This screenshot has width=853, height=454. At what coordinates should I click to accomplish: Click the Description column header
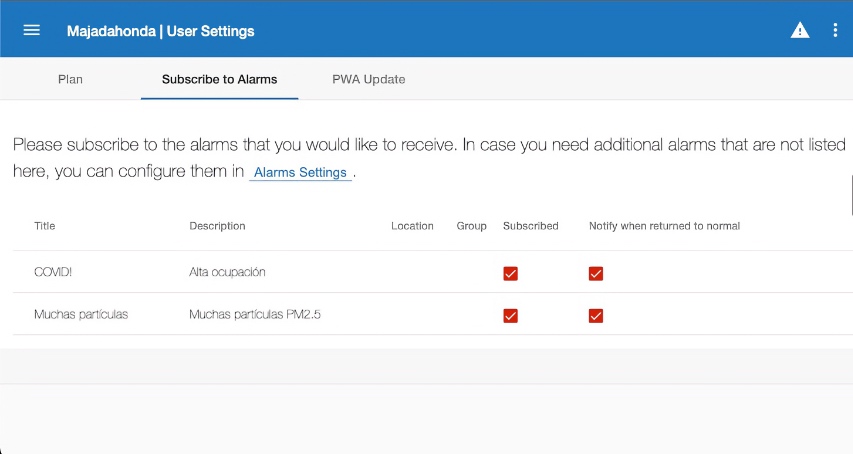click(x=217, y=226)
